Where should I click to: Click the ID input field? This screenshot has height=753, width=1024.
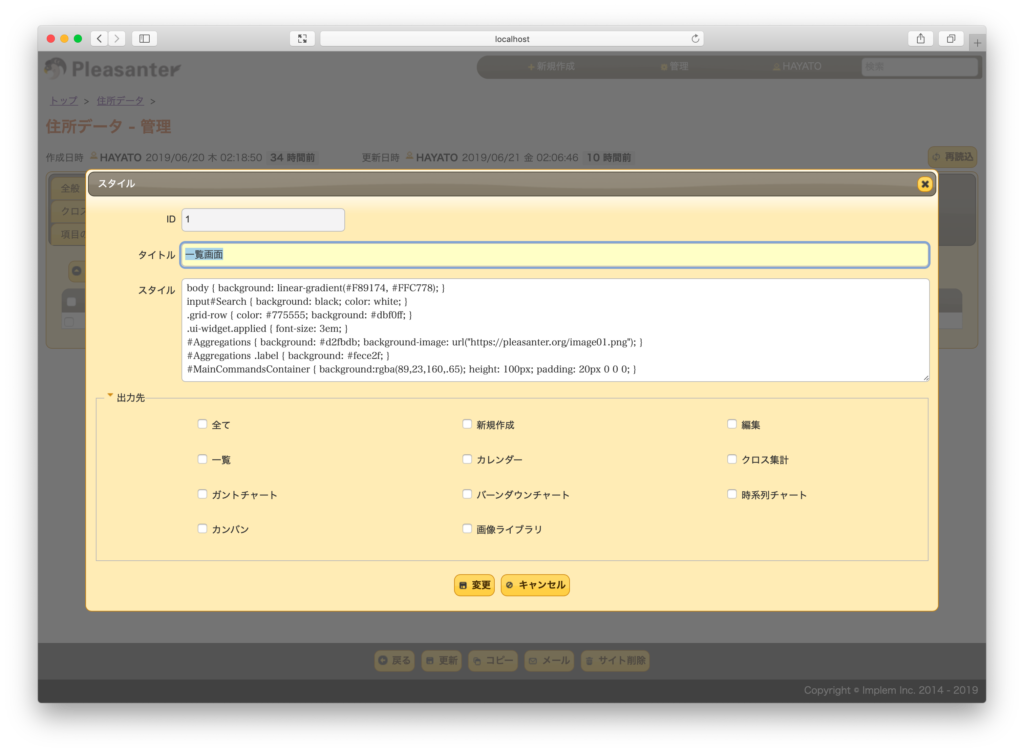pyautogui.click(x=263, y=219)
